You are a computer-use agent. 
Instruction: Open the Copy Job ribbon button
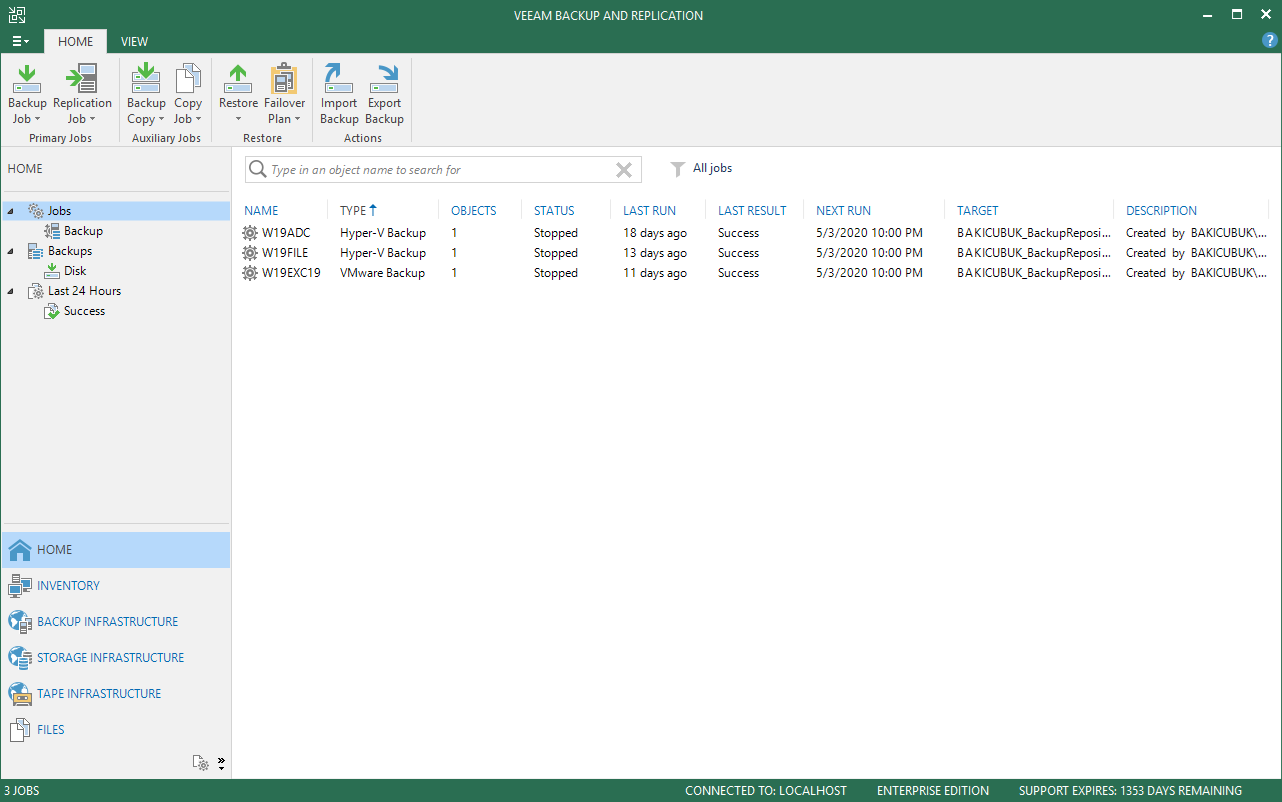[188, 95]
